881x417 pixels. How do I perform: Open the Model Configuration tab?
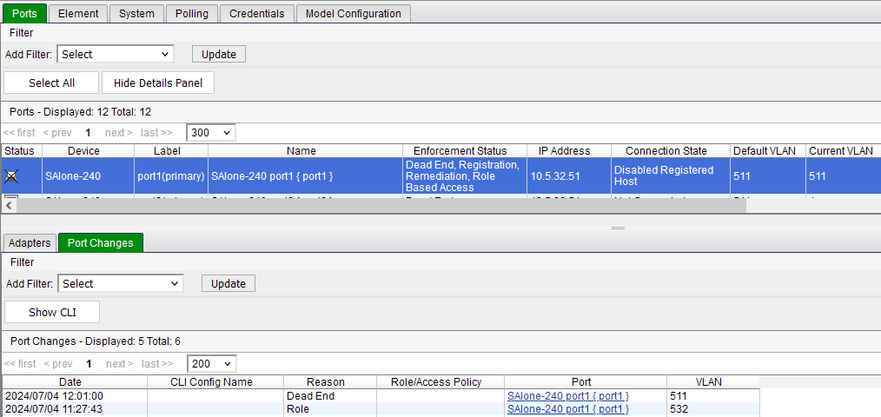[353, 13]
